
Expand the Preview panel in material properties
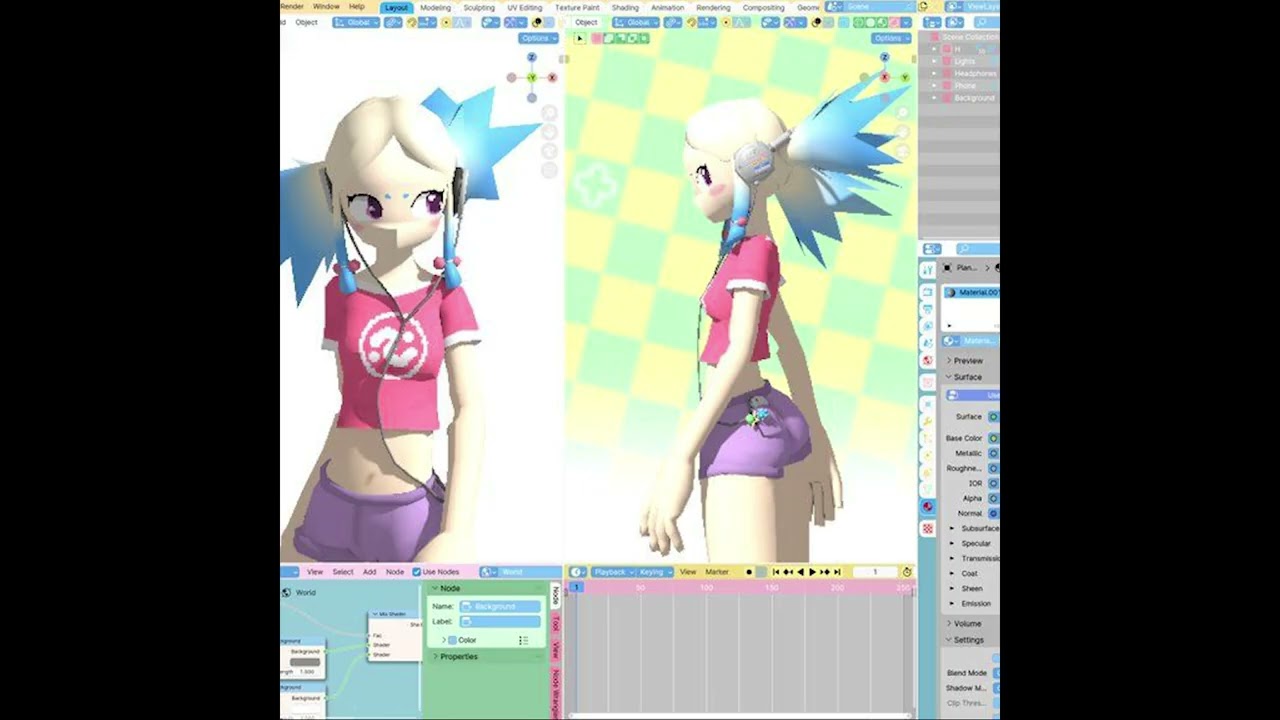tap(968, 361)
